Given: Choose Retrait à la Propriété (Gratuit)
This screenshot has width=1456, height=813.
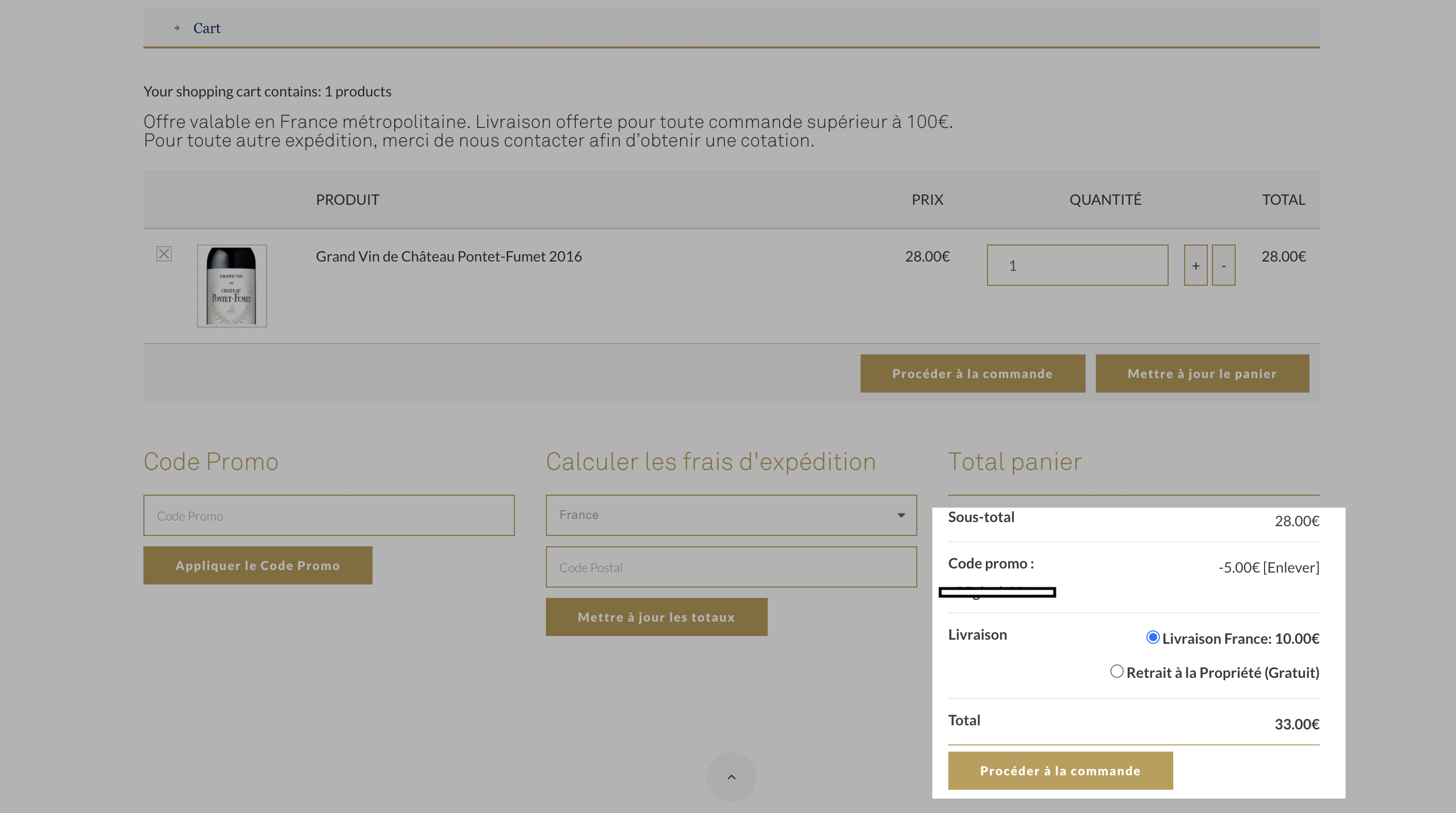Looking at the screenshot, I should [1117, 671].
